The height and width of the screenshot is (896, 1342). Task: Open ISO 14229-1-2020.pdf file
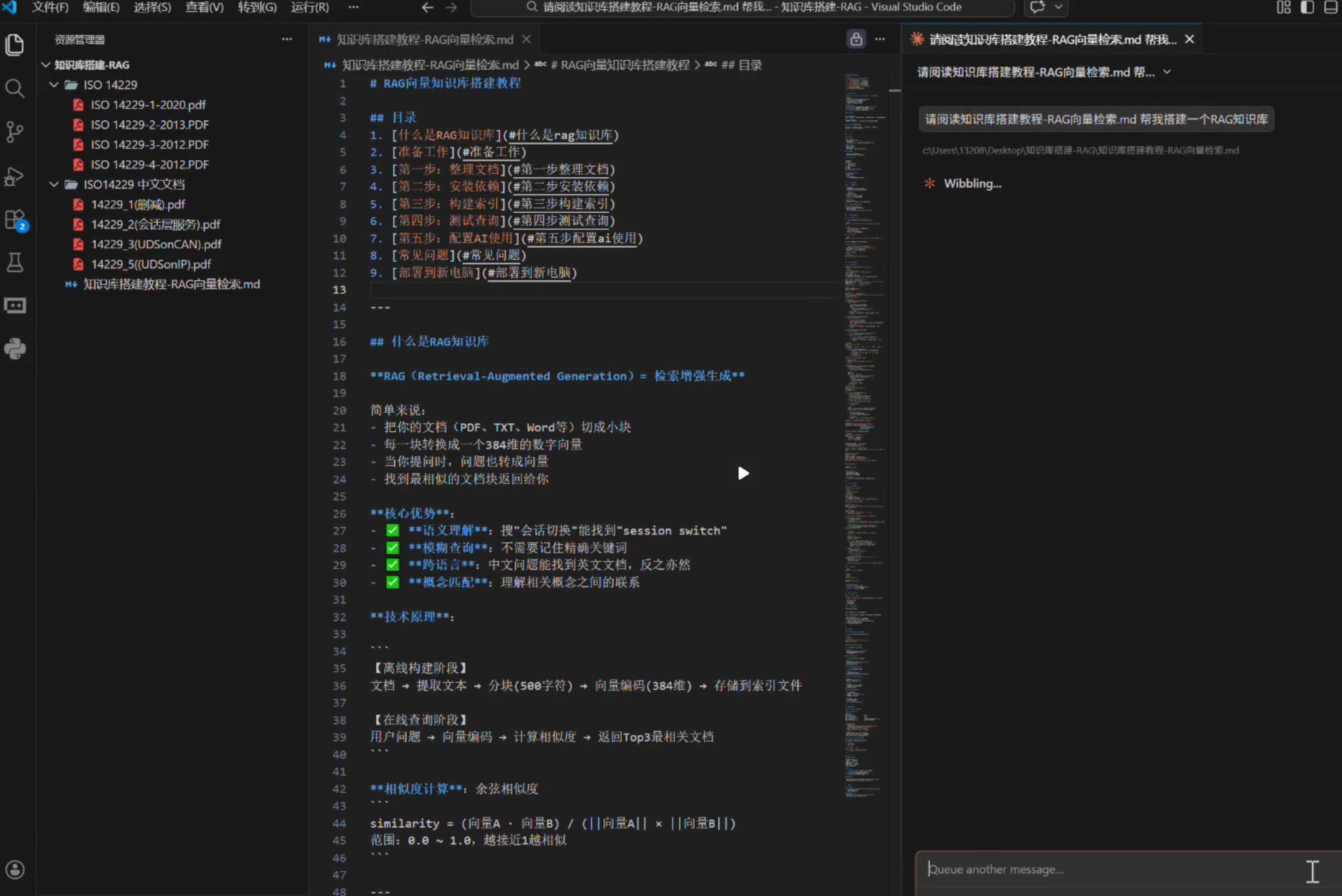pos(148,105)
